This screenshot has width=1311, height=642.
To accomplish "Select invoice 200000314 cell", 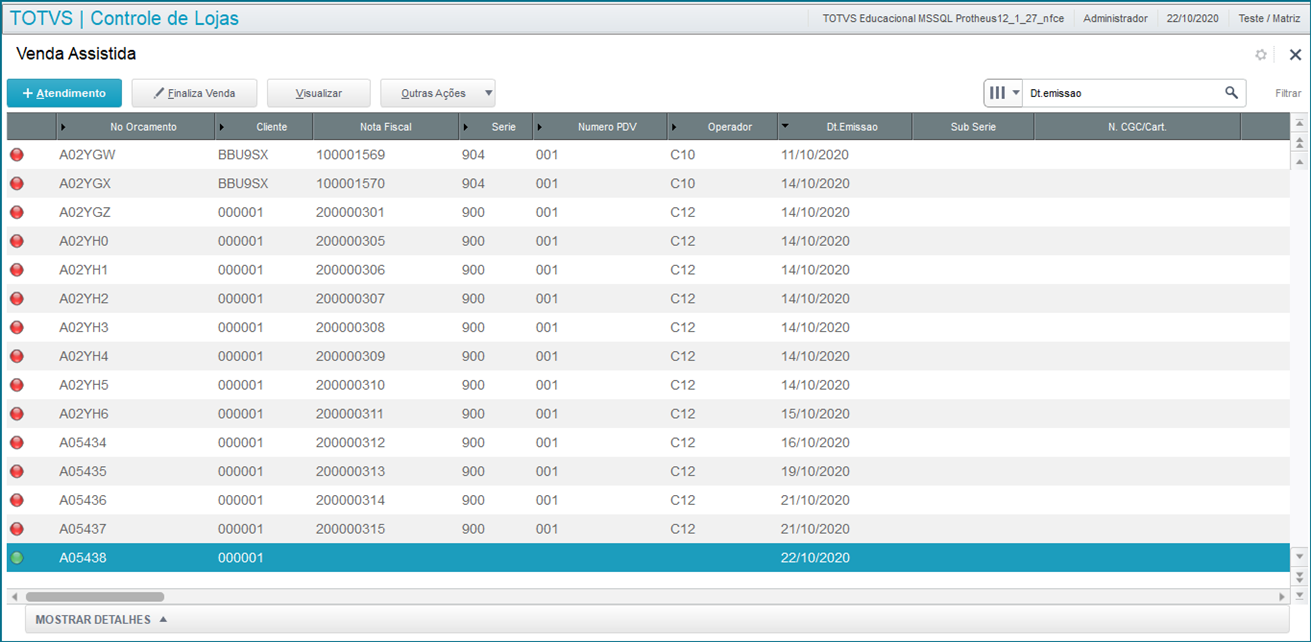I will tap(350, 500).
